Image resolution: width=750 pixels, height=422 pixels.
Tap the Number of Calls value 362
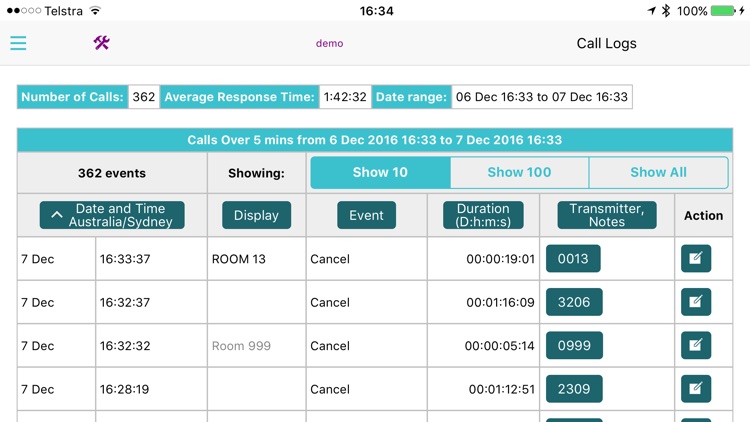click(143, 97)
